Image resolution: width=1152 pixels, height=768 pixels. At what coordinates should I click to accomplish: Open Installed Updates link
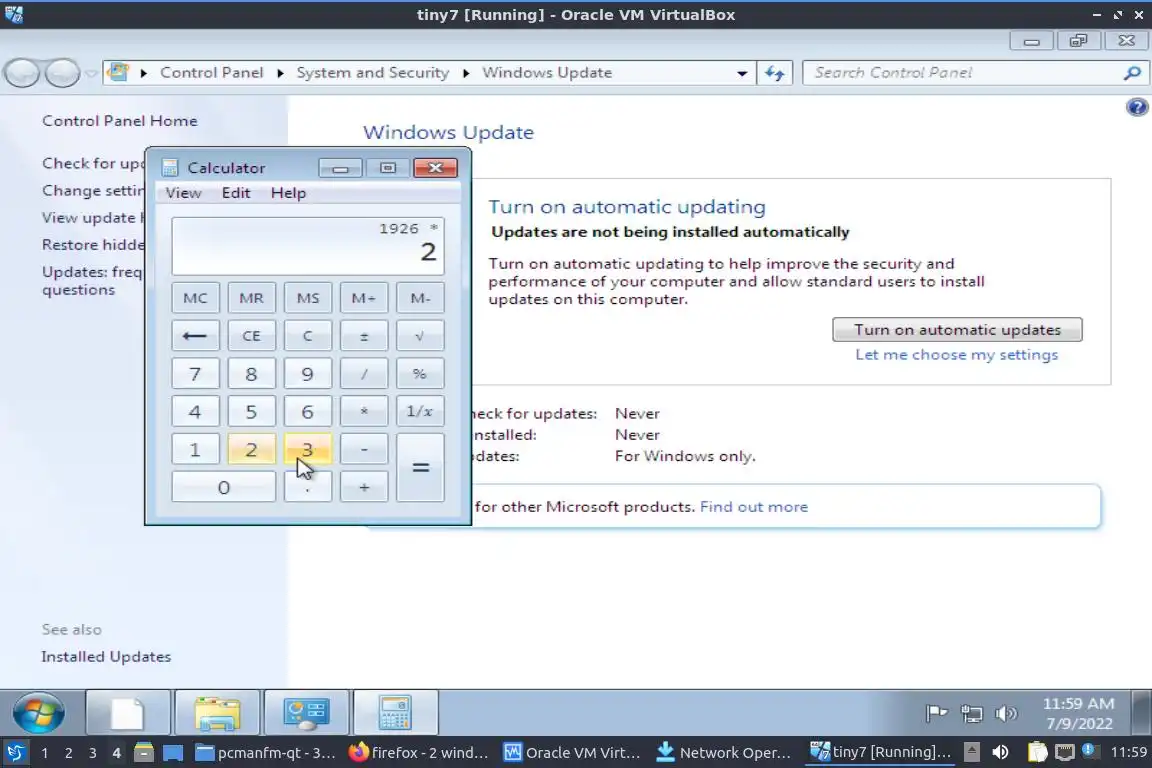pos(106,656)
